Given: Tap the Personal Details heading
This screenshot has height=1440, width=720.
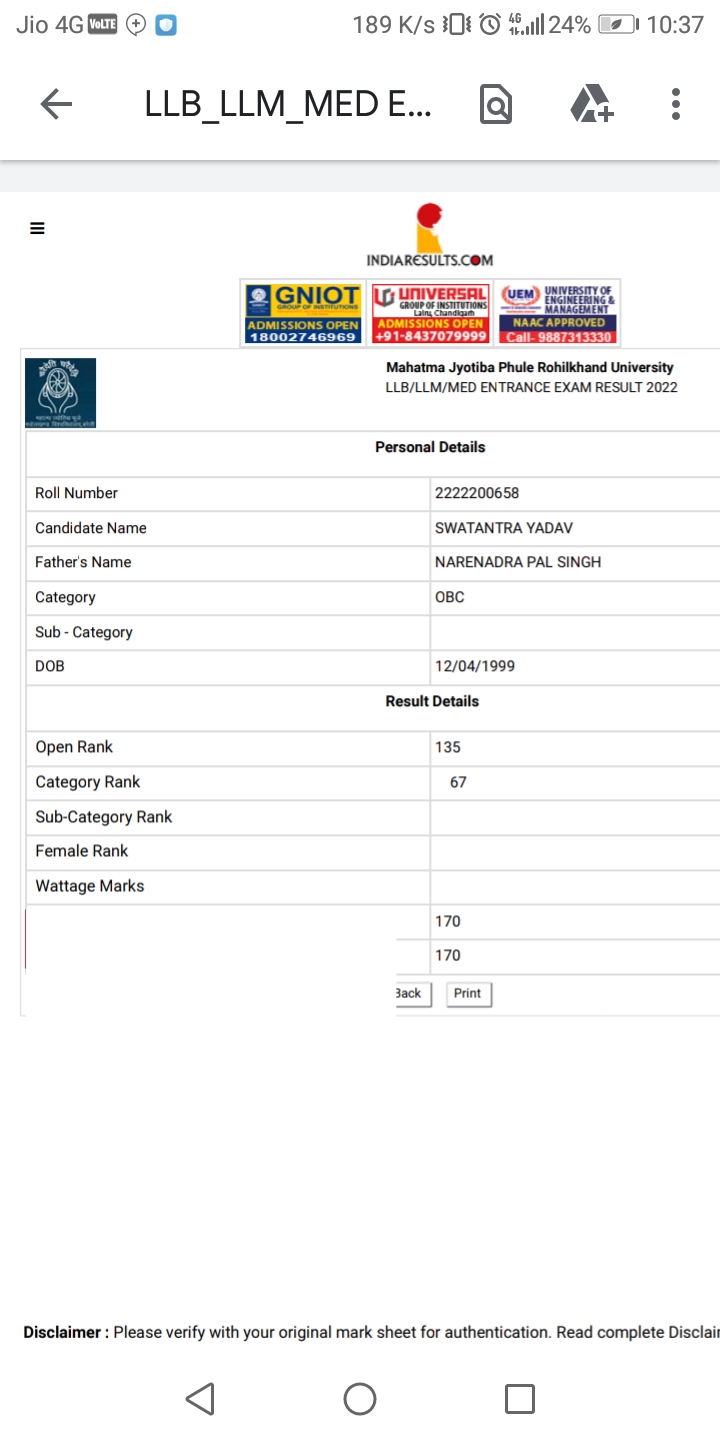Looking at the screenshot, I should point(430,447).
